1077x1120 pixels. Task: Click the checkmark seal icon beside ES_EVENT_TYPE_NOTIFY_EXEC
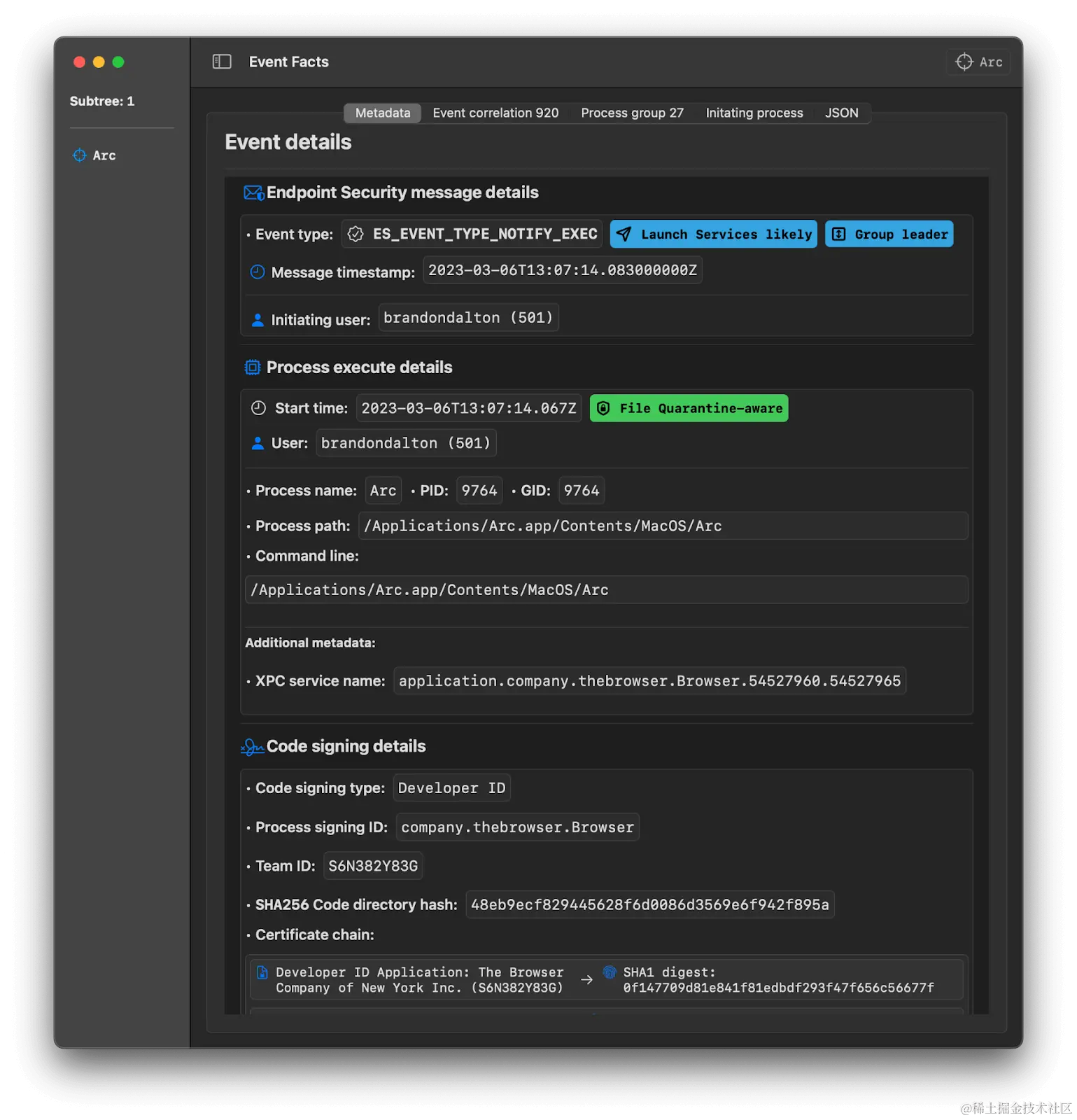(356, 234)
